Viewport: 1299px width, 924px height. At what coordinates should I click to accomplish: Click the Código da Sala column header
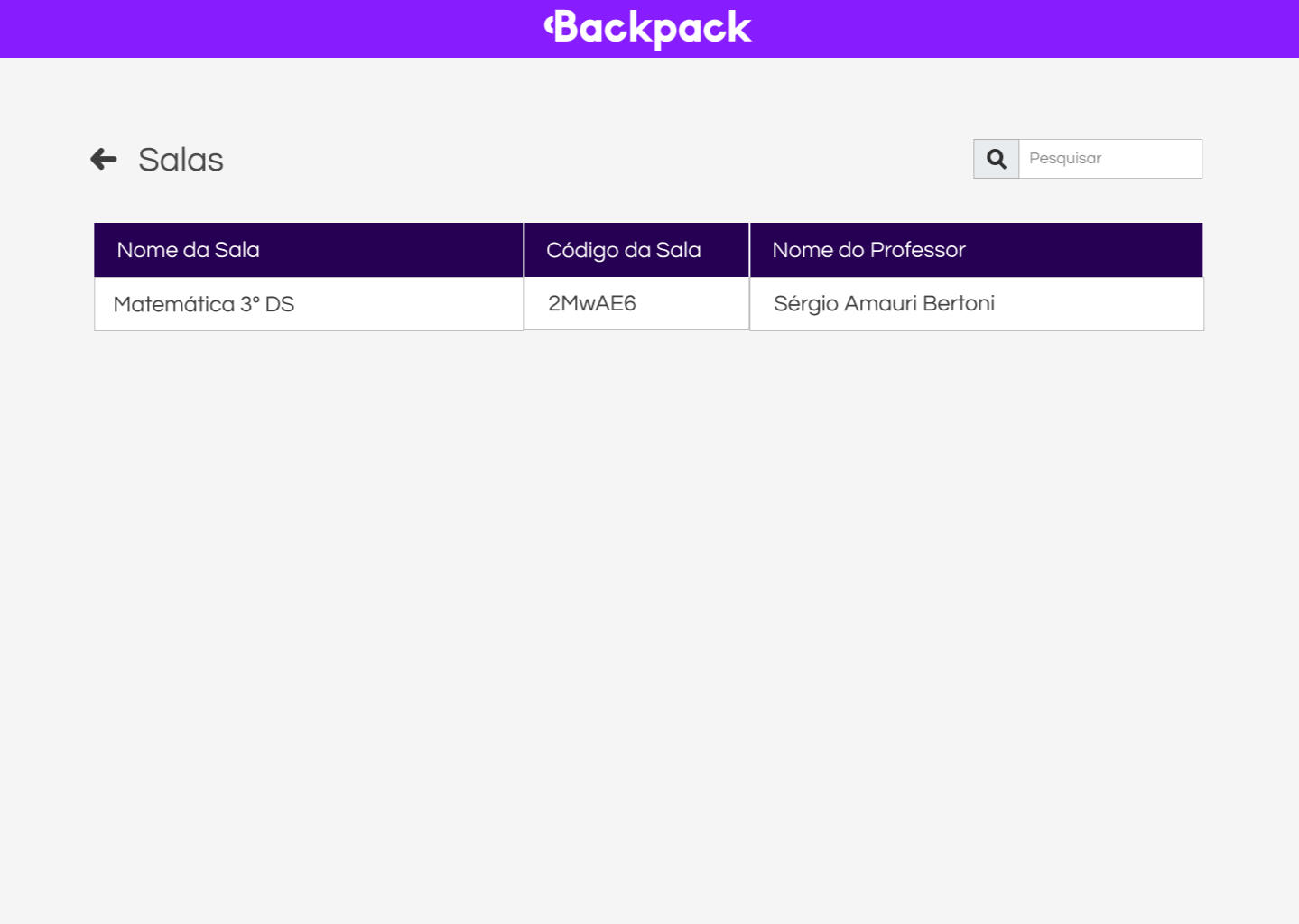pos(623,250)
